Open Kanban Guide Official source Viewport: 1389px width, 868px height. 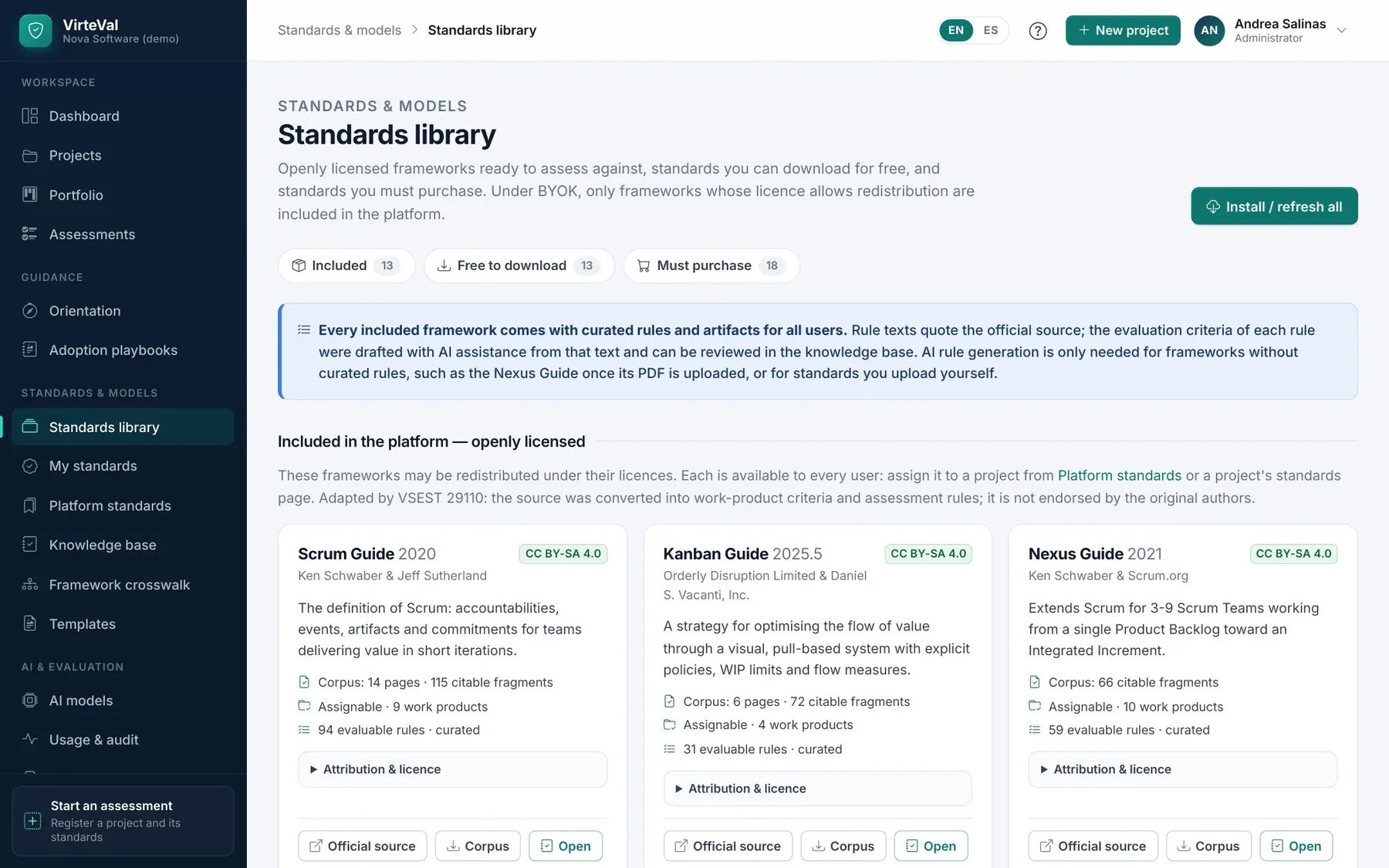pyautogui.click(x=728, y=846)
